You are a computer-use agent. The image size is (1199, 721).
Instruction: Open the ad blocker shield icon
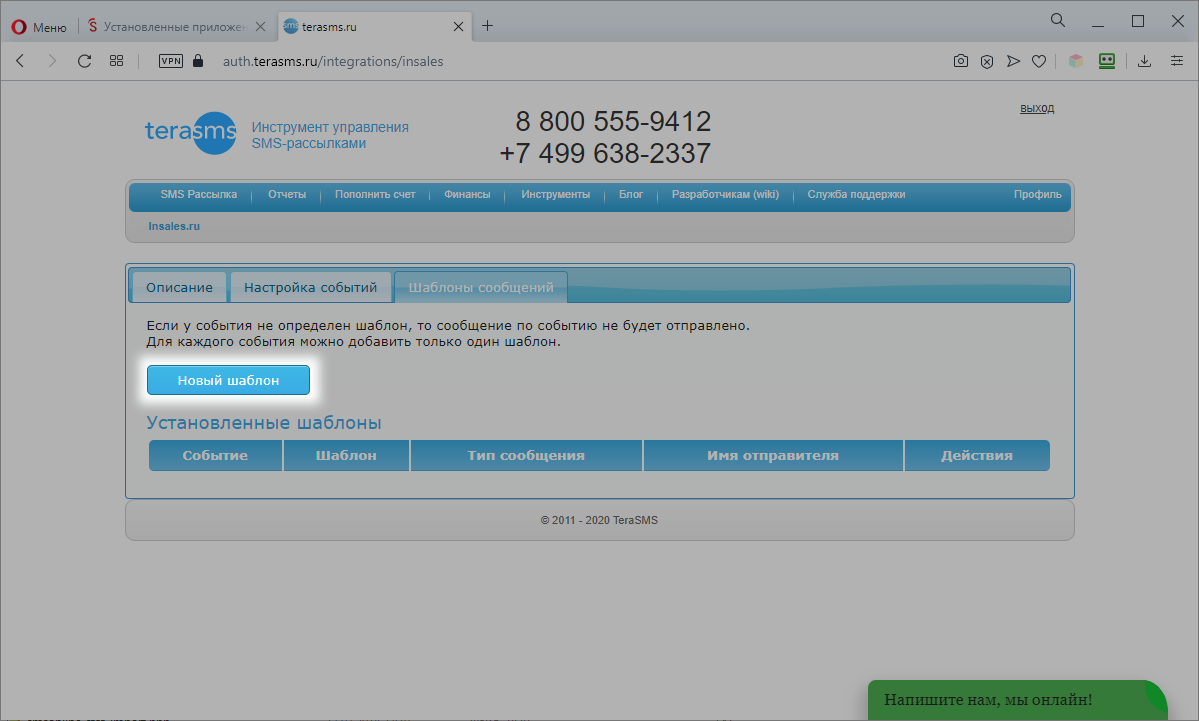pyautogui.click(x=987, y=61)
